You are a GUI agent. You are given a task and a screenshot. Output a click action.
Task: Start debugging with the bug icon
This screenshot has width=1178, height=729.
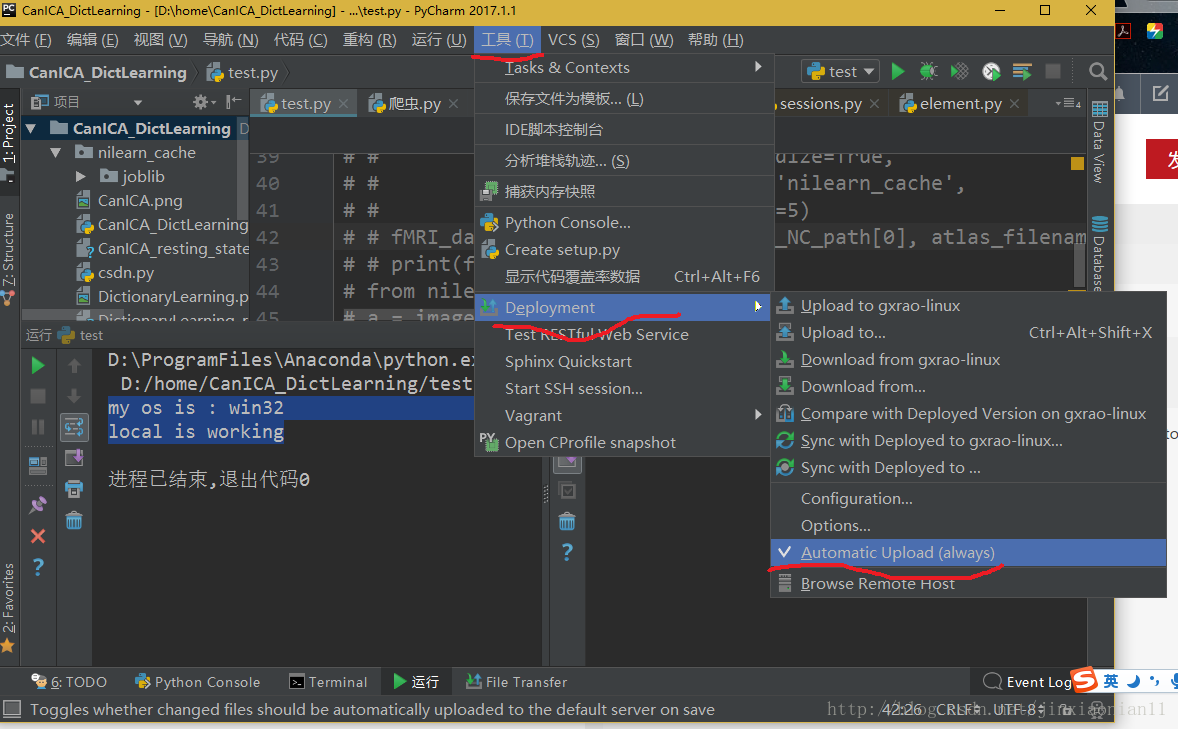tap(929, 71)
